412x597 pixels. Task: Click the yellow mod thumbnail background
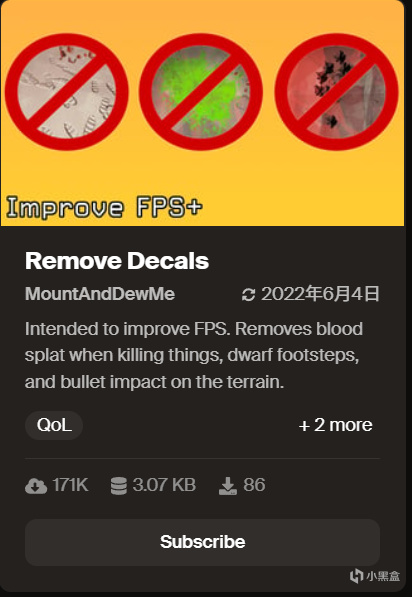[202, 173]
